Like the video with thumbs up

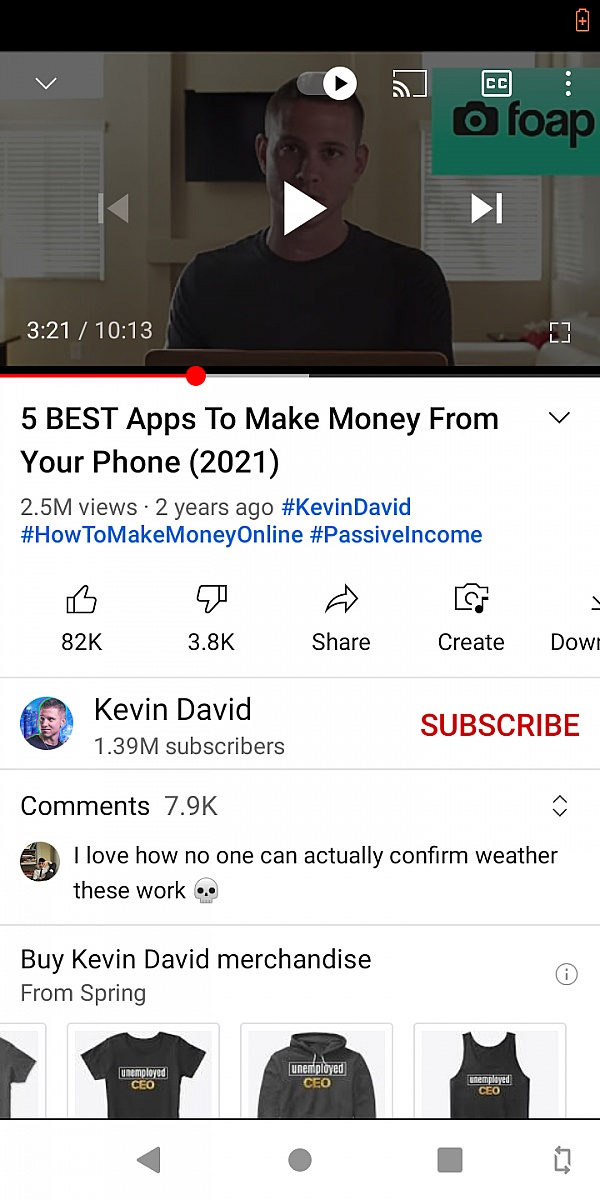click(x=81, y=599)
